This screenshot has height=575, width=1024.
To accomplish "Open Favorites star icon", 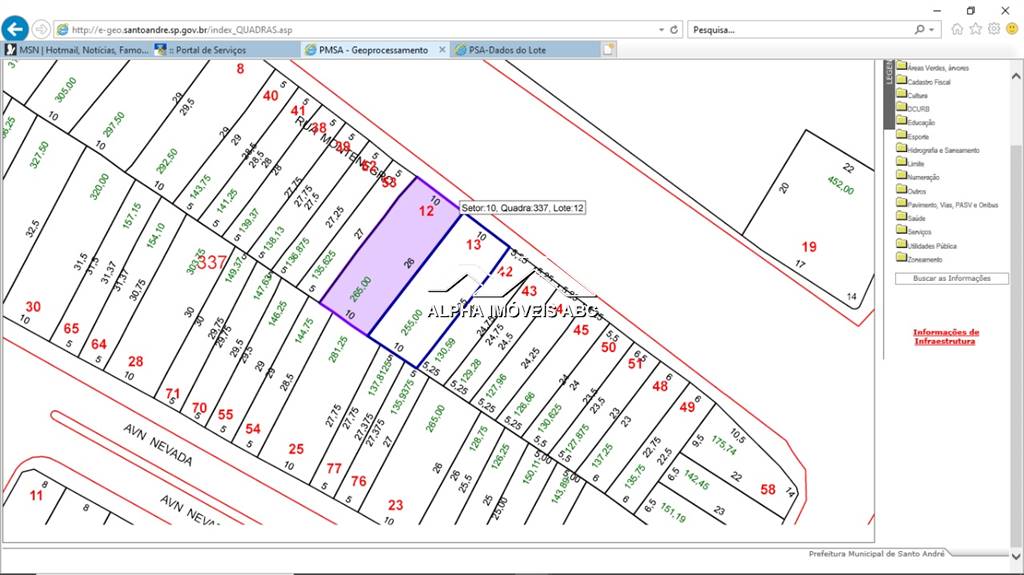I will (976, 29).
